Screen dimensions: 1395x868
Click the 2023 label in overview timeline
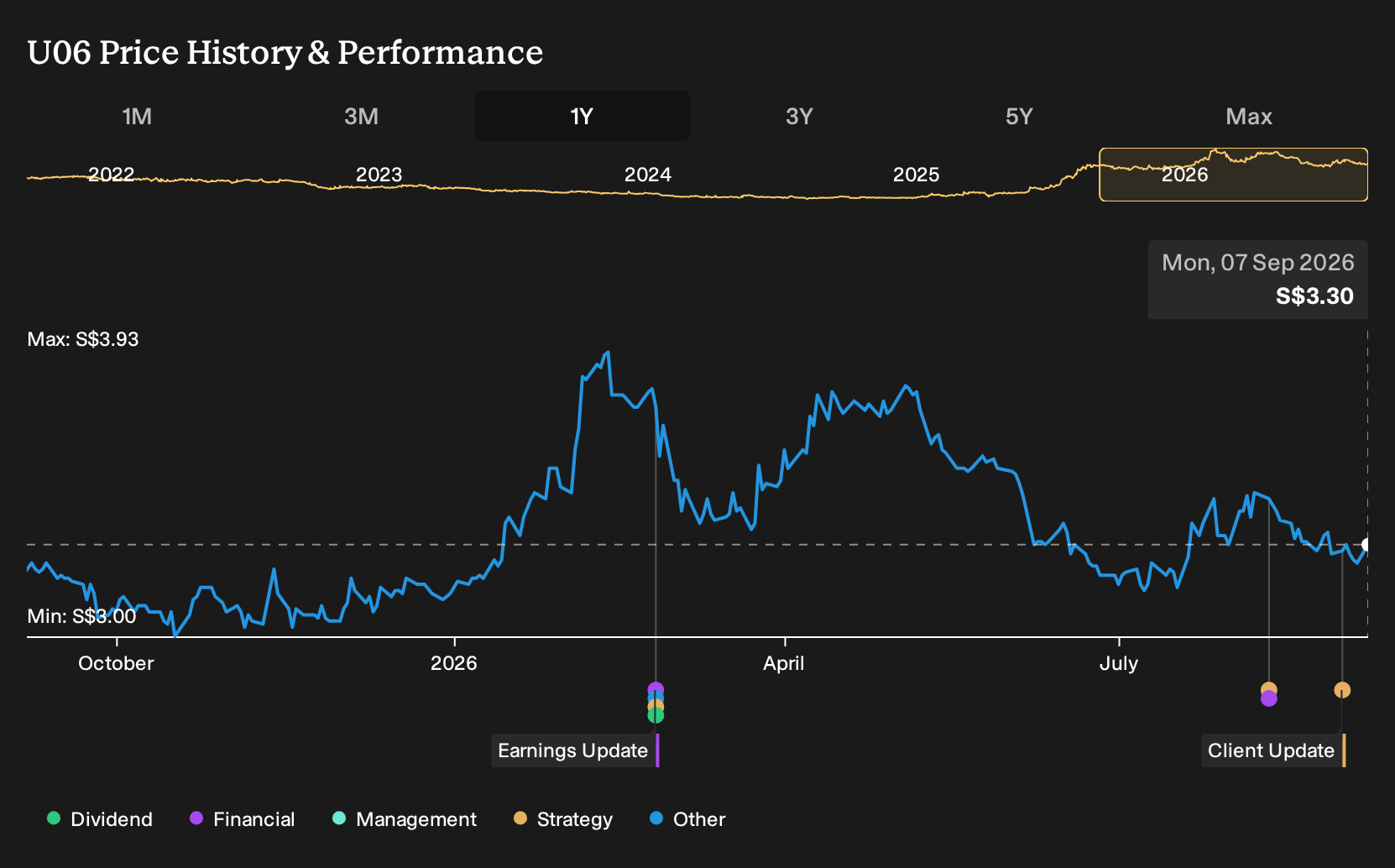click(379, 175)
